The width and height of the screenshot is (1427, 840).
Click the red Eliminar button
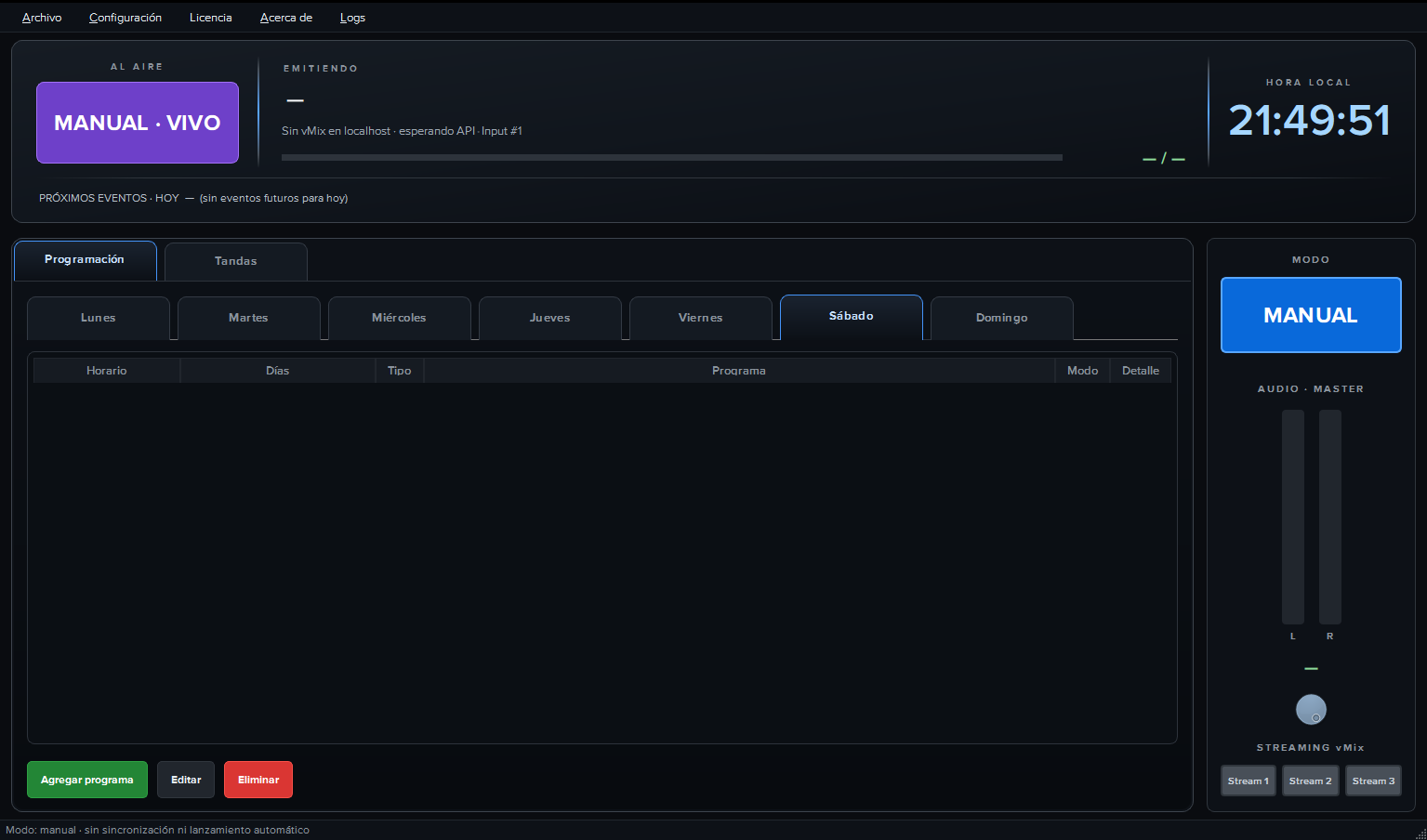pyautogui.click(x=258, y=780)
